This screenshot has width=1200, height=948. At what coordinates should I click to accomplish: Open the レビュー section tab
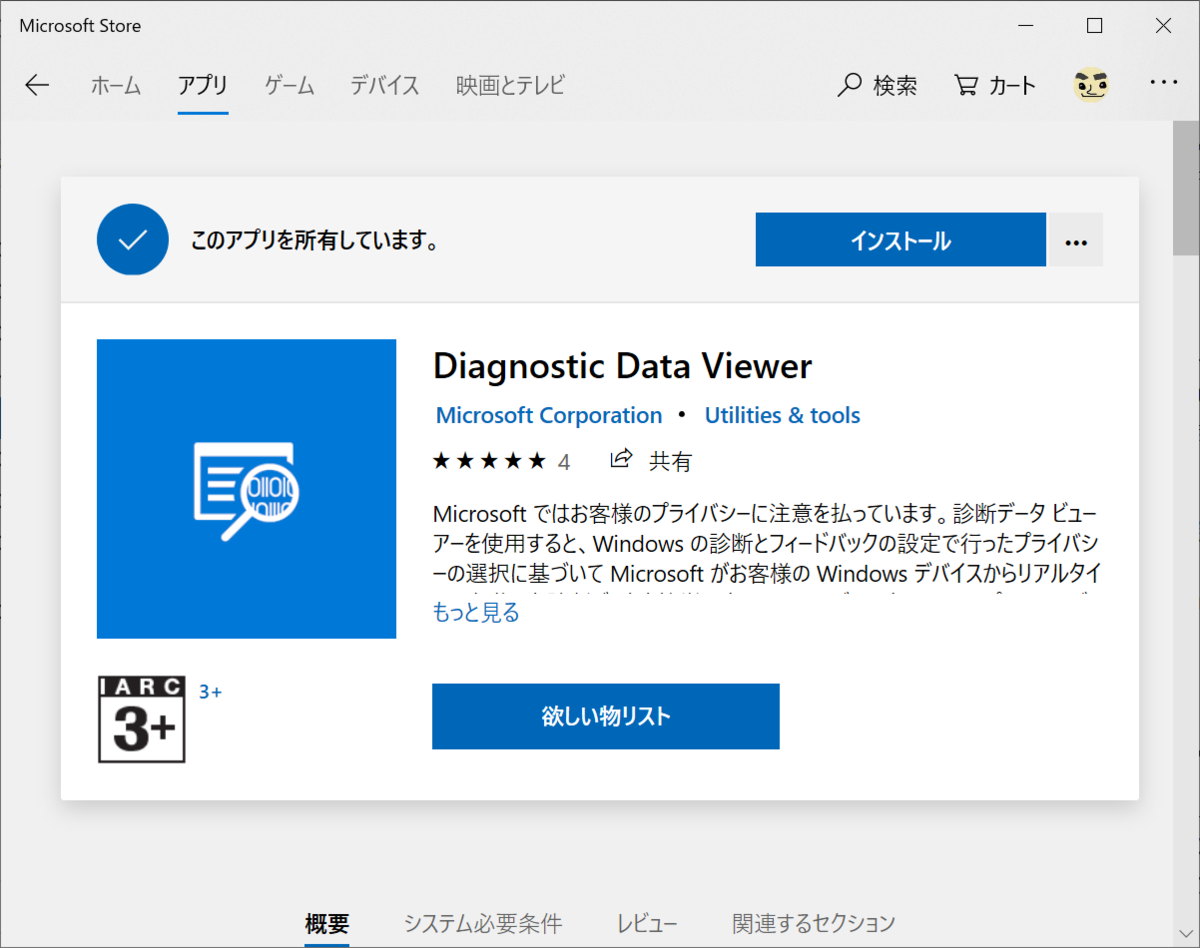coord(647,924)
